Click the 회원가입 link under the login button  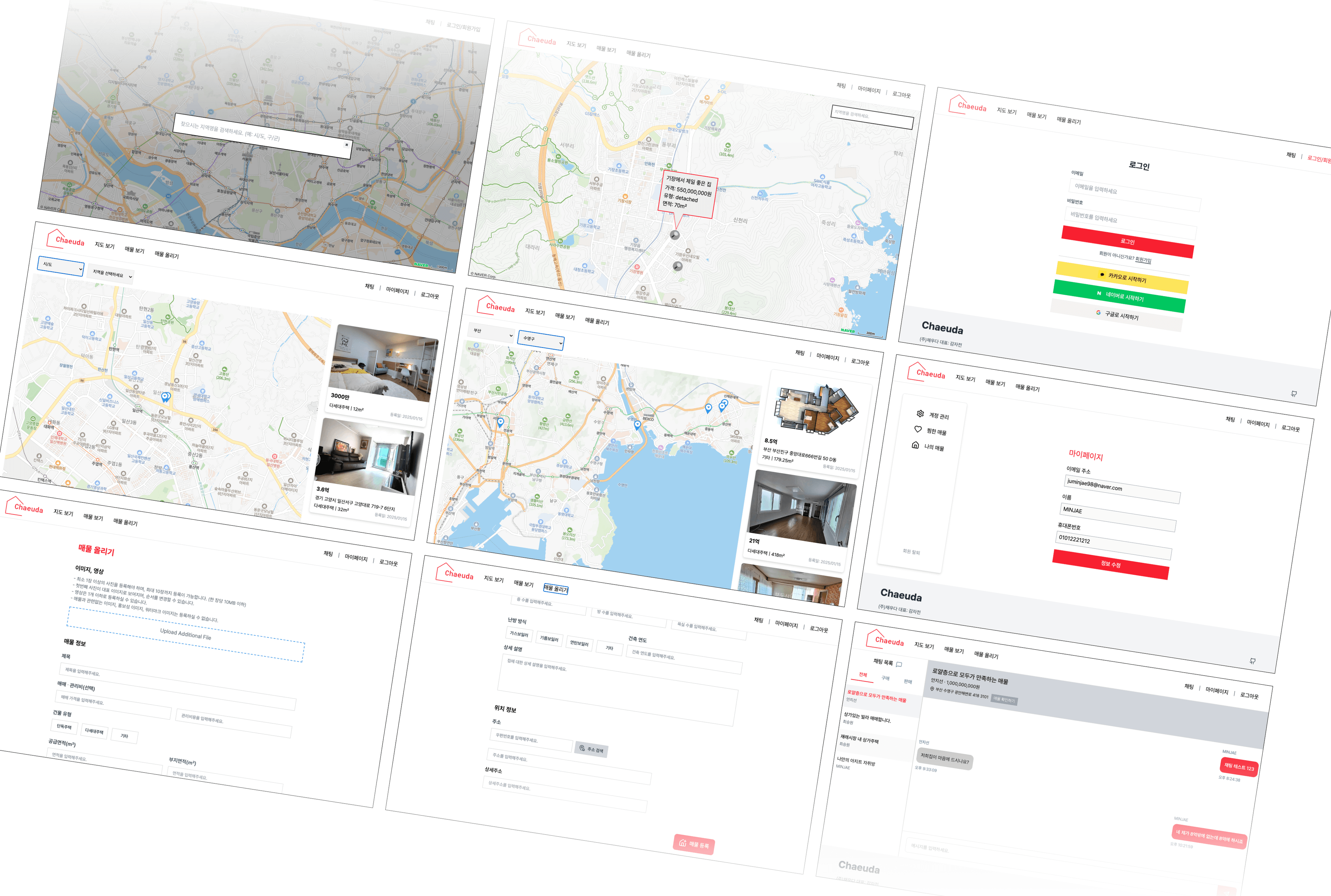1143,260
